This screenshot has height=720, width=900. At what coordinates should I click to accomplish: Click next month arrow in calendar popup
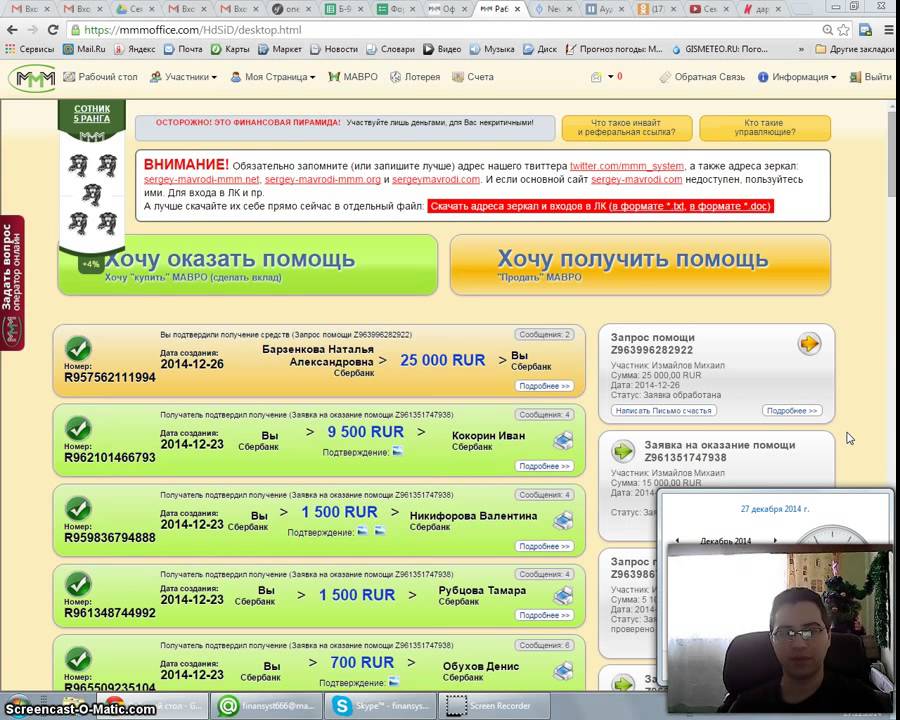click(x=775, y=540)
